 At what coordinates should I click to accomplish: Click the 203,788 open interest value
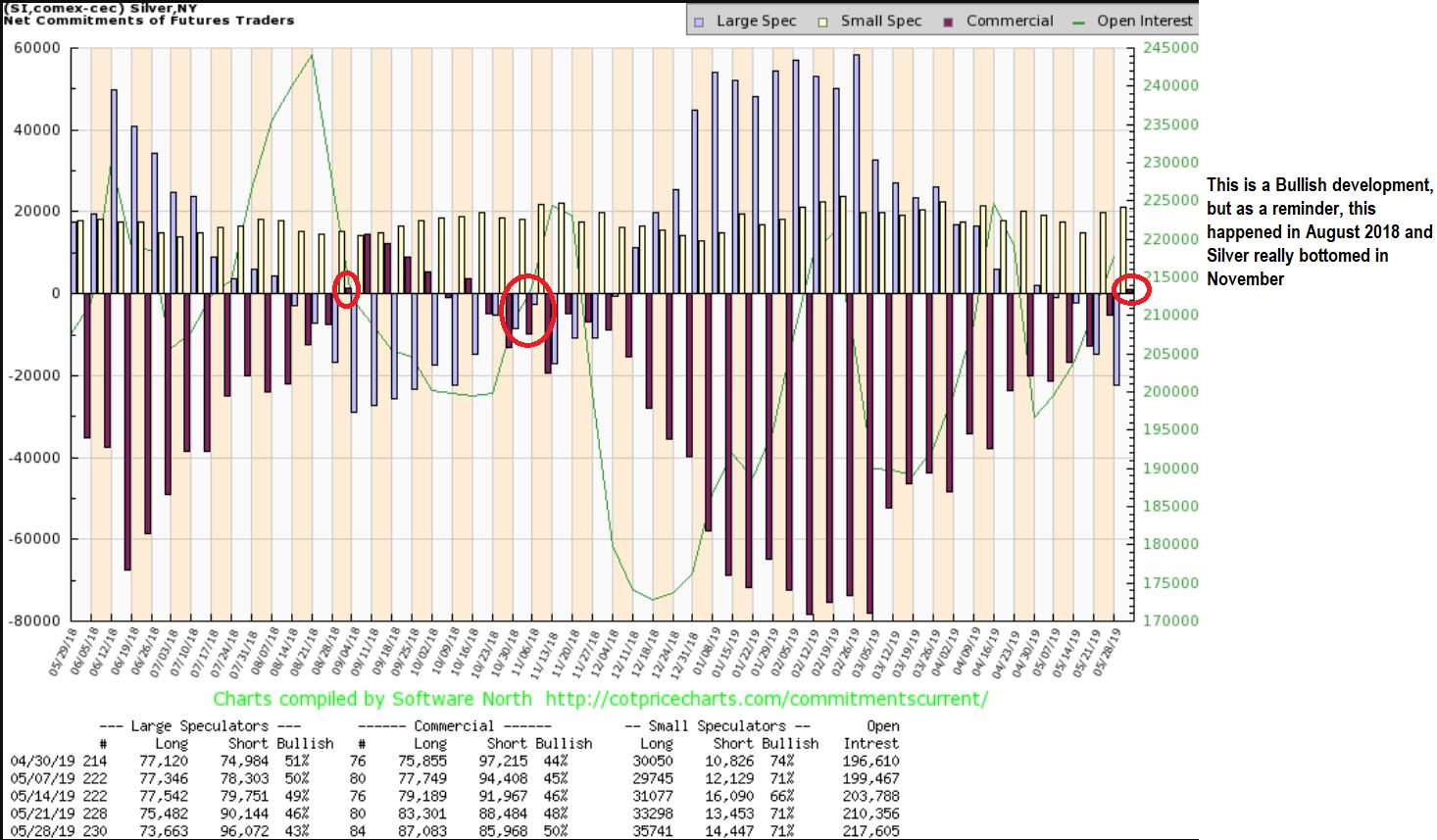click(x=870, y=797)
